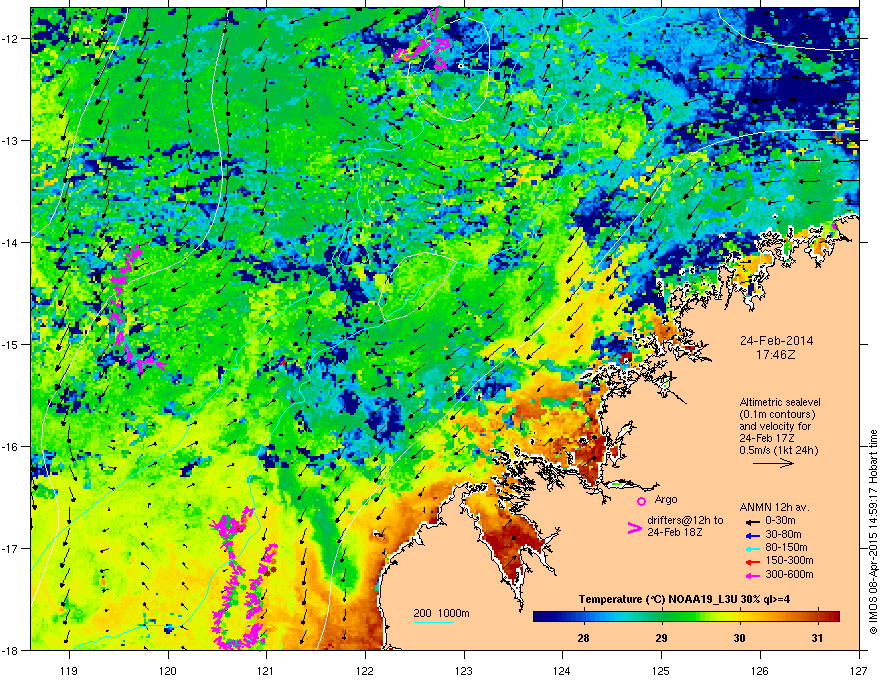Click the '0-30m' depth label
Viewport: 880px width, 680px height.
(x=780, y=521)
